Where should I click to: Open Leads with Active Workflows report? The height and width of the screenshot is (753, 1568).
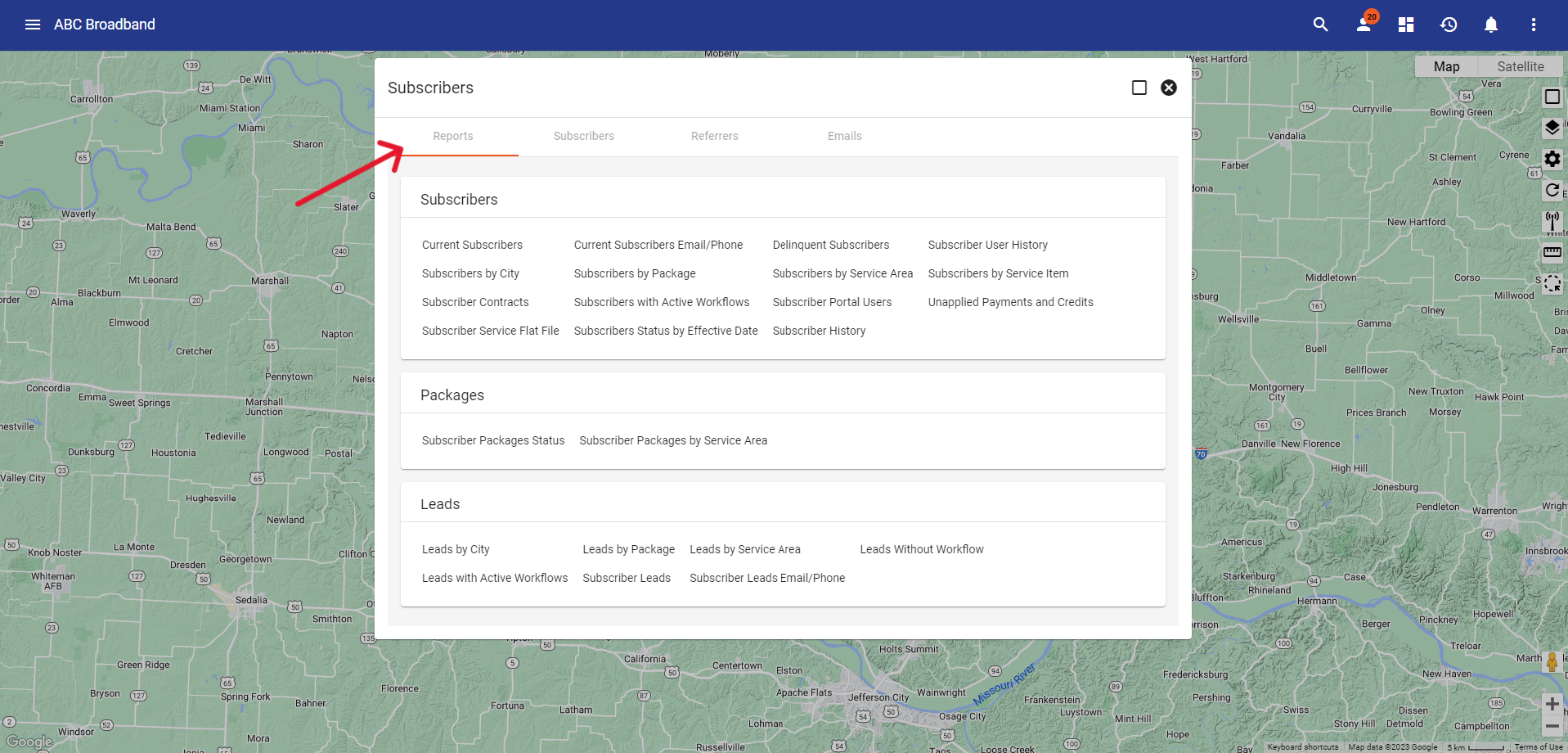click(x=495, y=578)
